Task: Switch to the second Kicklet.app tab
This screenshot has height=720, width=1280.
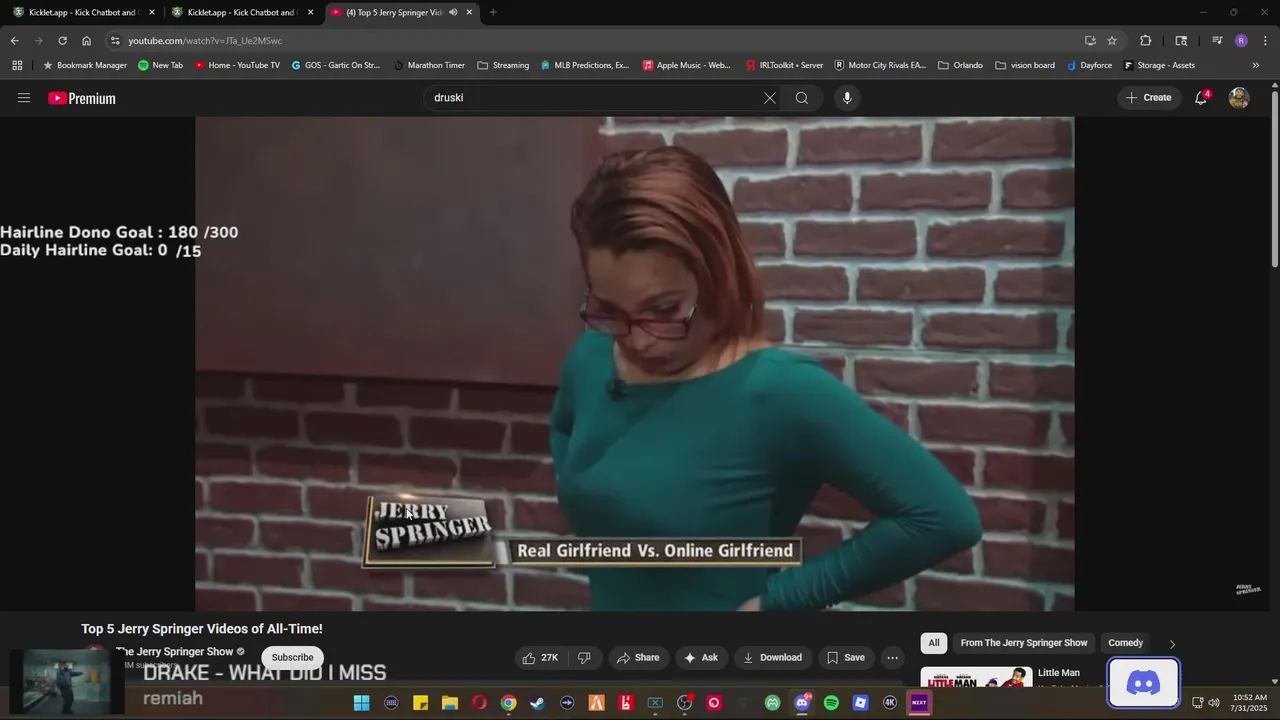Action: pos(243,12)
